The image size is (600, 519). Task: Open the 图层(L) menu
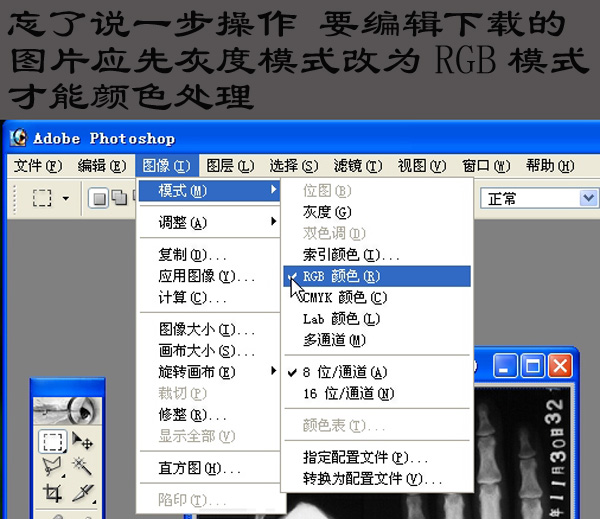point(230,166)
